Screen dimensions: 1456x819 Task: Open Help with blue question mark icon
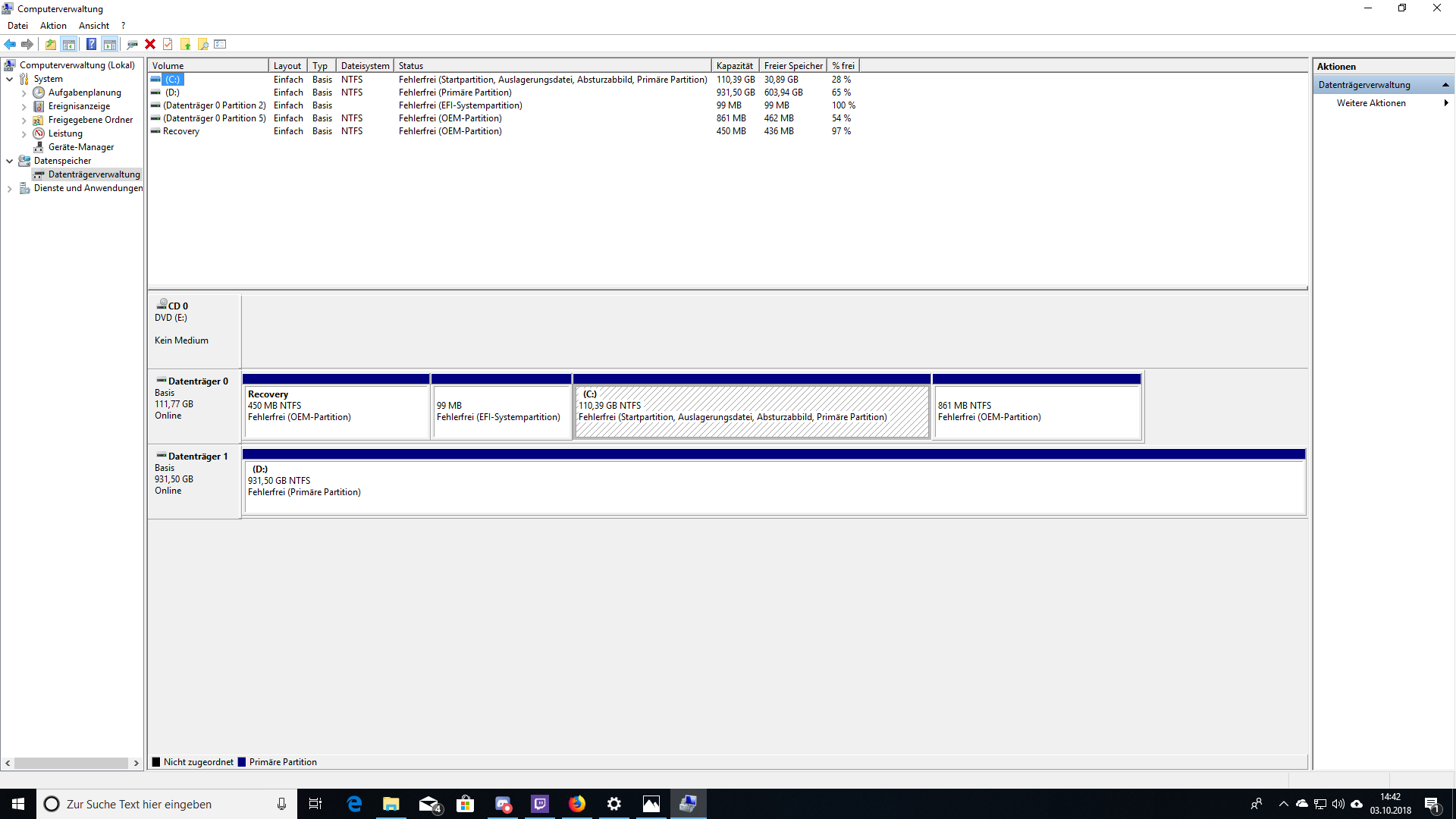(x=91, y=44)
